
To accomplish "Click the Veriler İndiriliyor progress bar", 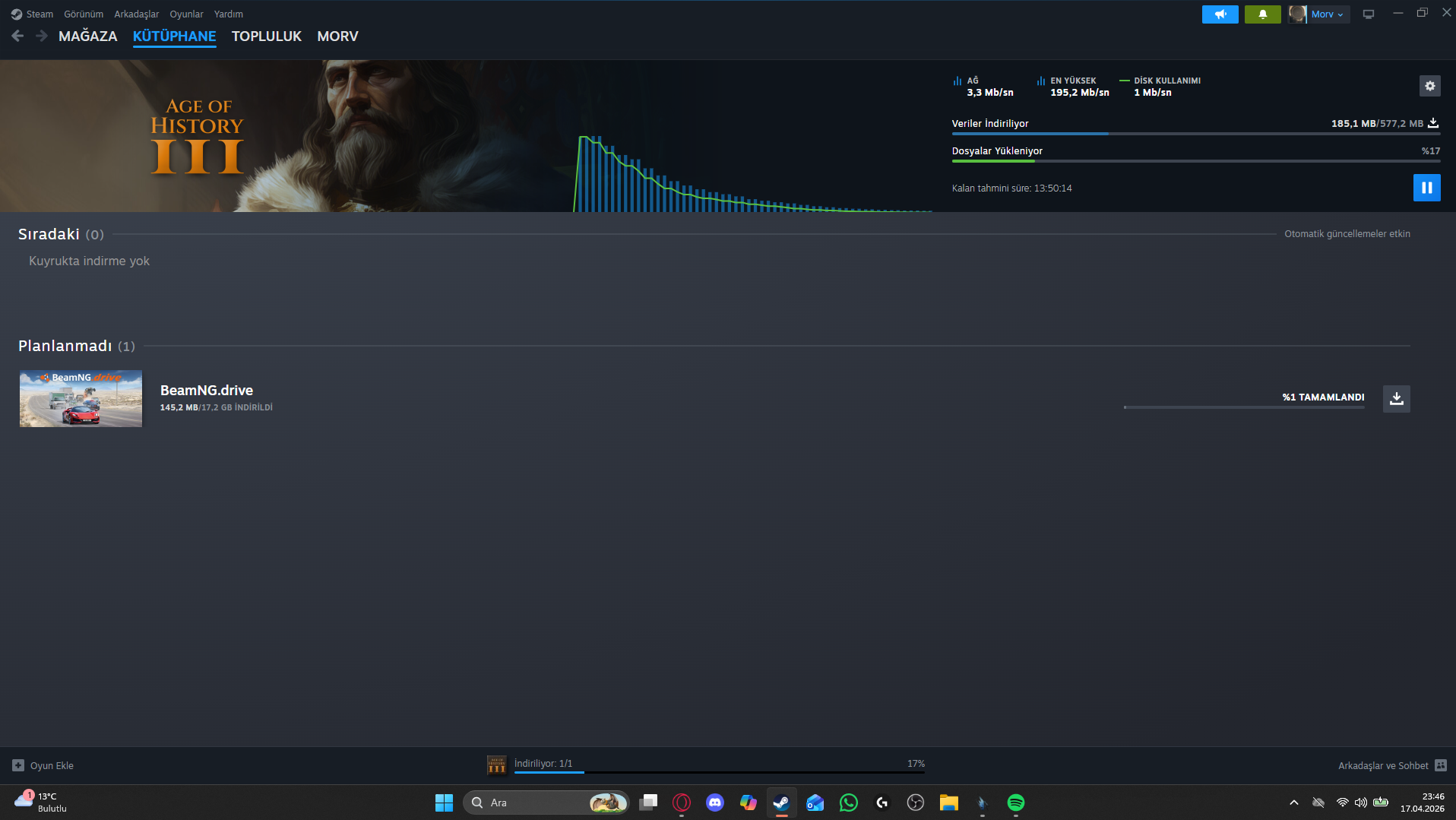I will (x=1196, y=134).
